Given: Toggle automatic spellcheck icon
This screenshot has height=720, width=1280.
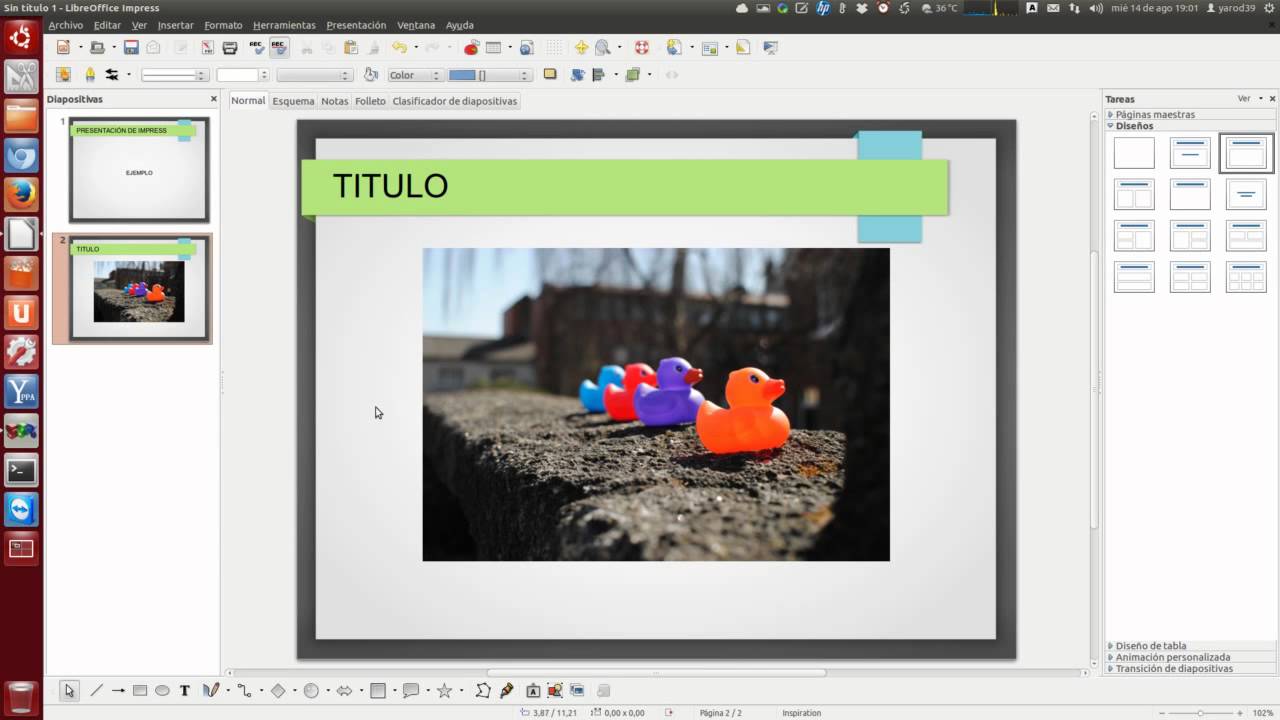Looking at the screenshot, I should tap(279, 47).
